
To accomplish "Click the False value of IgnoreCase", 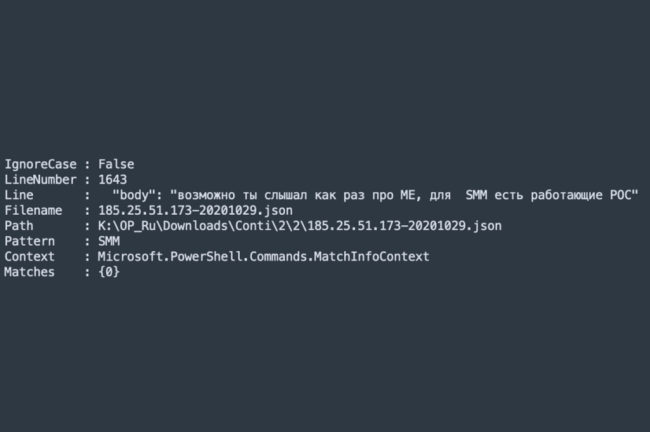I will (116, 164).
